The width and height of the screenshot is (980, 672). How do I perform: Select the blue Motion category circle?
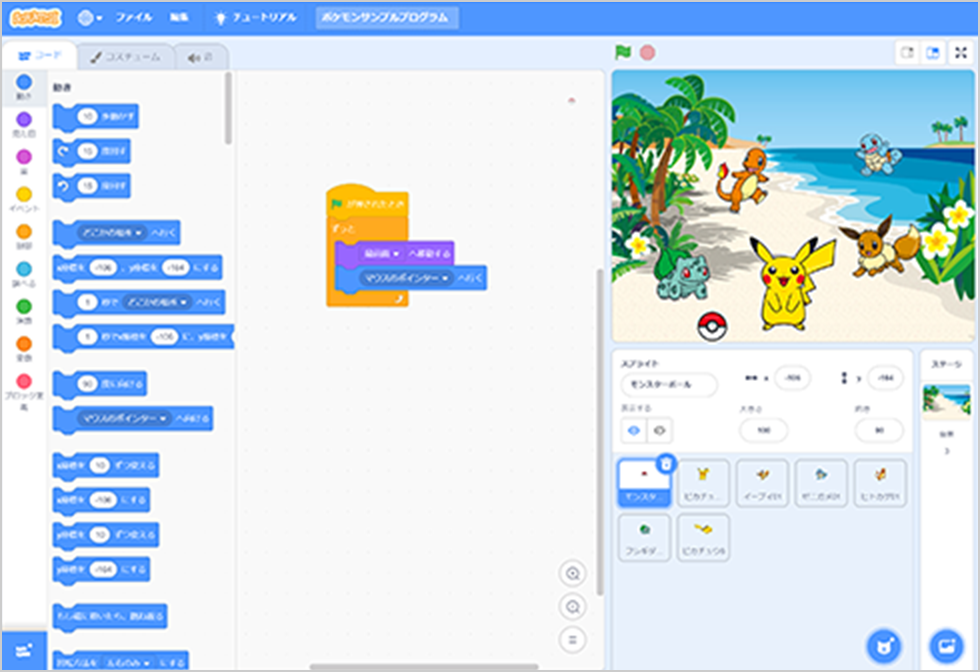[x=24, y=83]
